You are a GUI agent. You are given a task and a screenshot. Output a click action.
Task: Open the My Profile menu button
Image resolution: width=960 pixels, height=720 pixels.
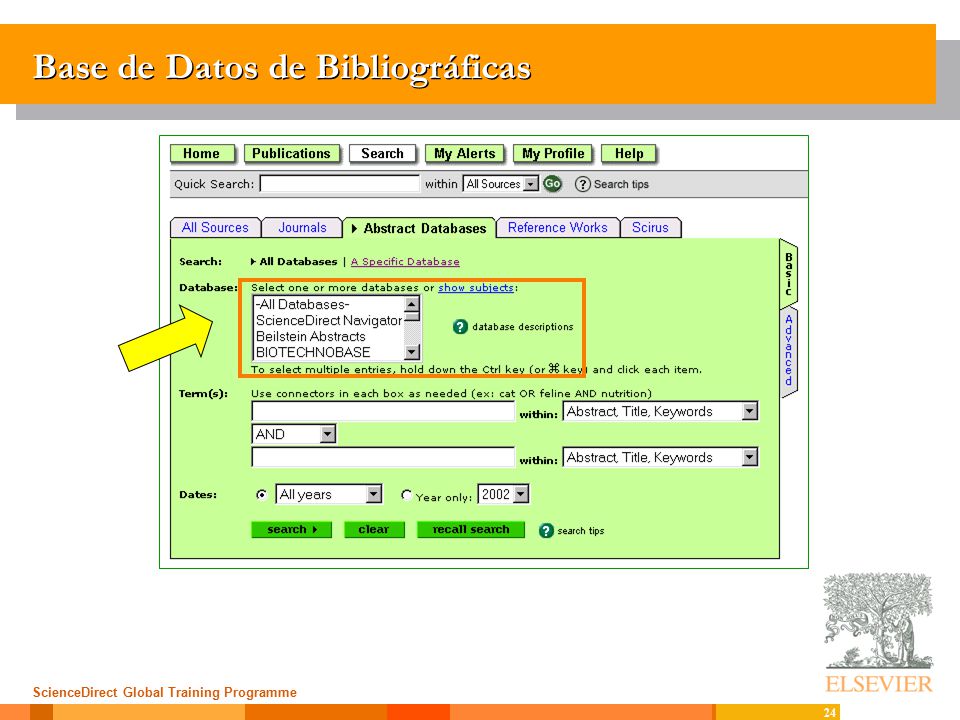pyautogui.click(x=553, y=154)
